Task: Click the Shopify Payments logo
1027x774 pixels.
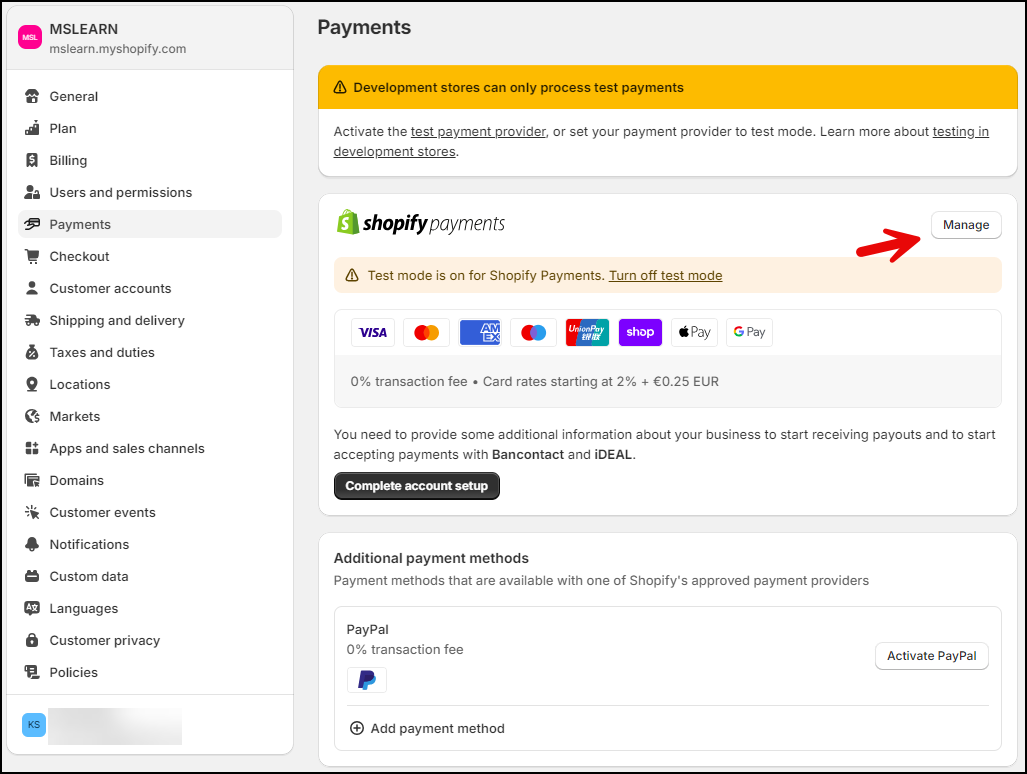Action: pos(420,223)
